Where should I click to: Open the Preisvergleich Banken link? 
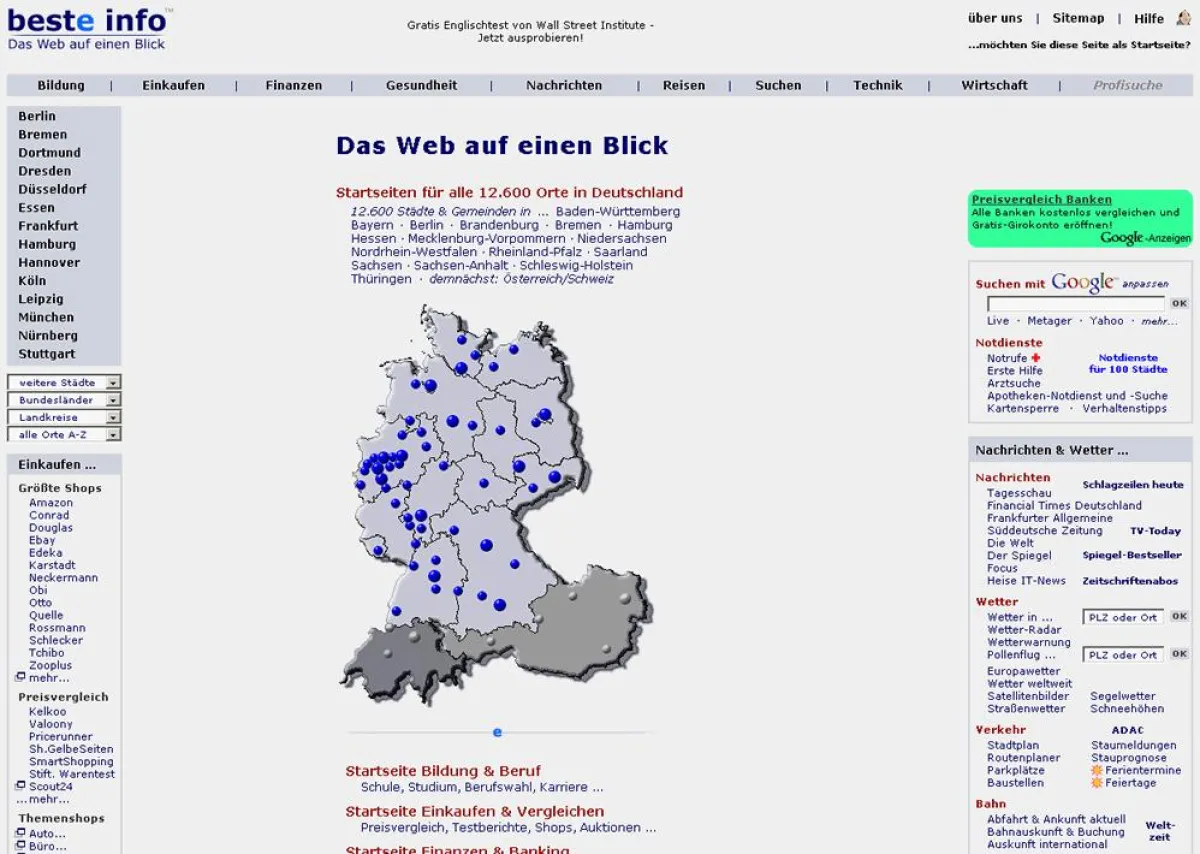[1044, 199]
